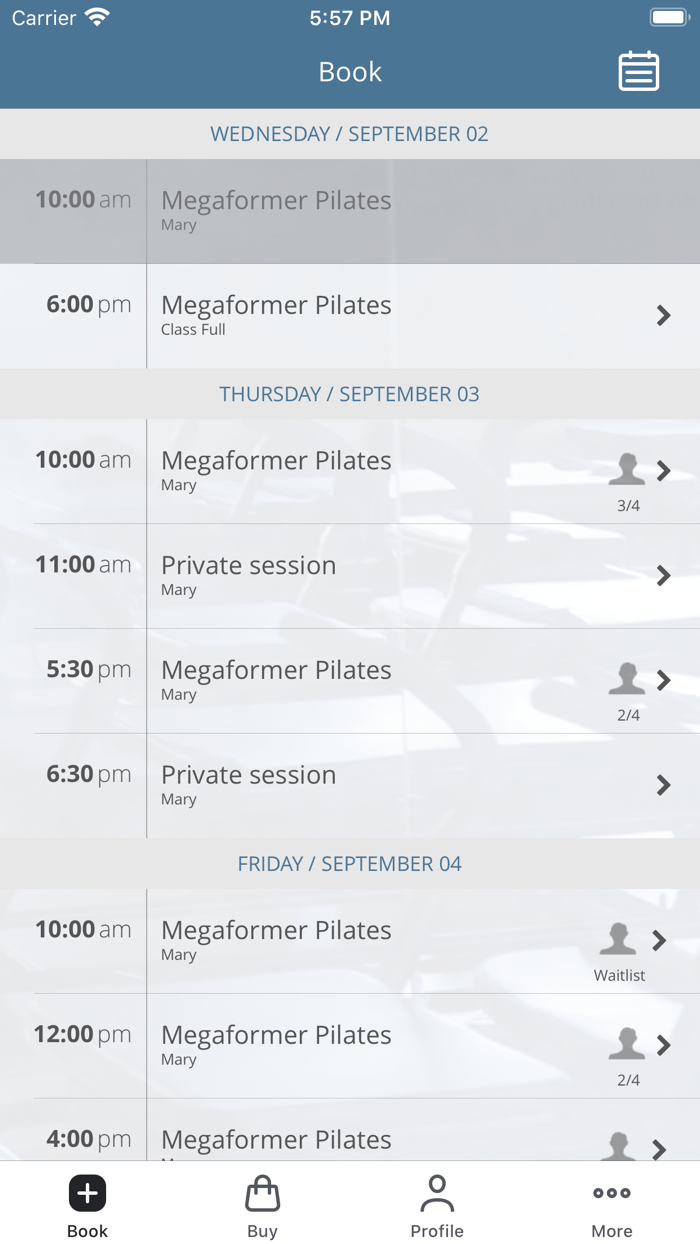Tap the More three-dots icon
Image resolution: width=700 pixels, height=1244 pixels.
(x=611, y=1193)
